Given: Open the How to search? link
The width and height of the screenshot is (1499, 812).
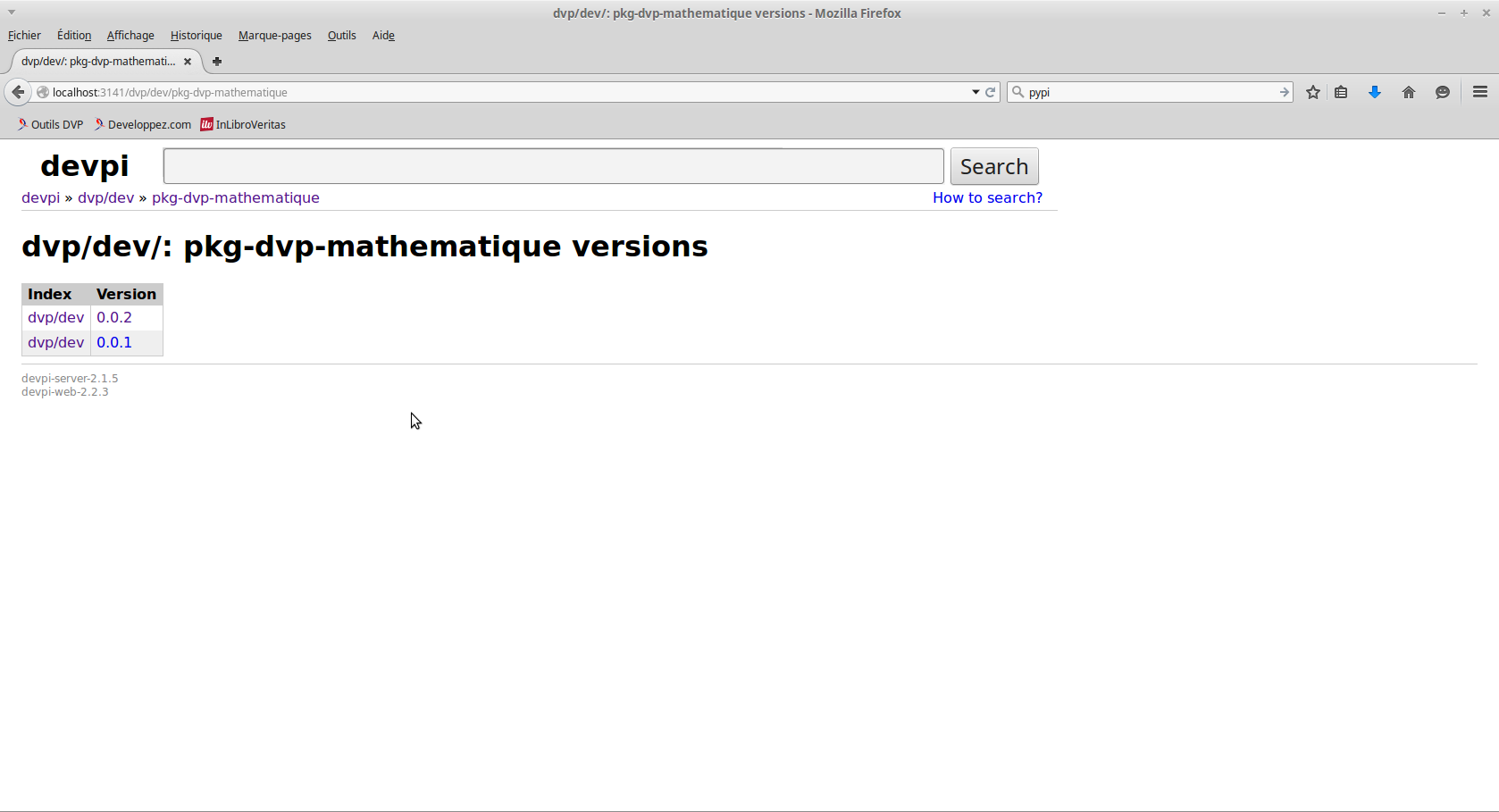Looking at the screenshot, I should (x=987, y=197).
